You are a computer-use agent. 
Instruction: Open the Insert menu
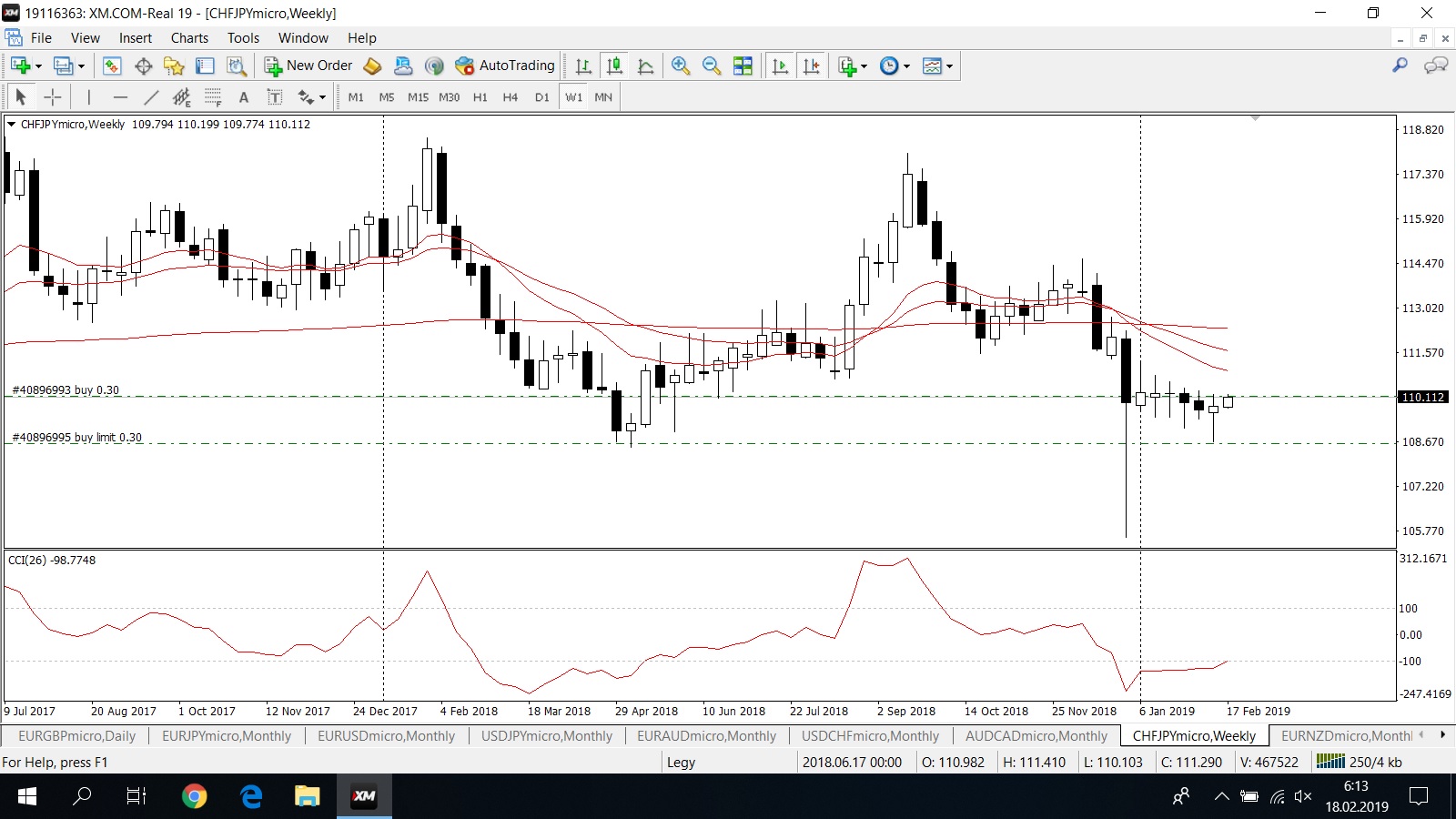136,38
